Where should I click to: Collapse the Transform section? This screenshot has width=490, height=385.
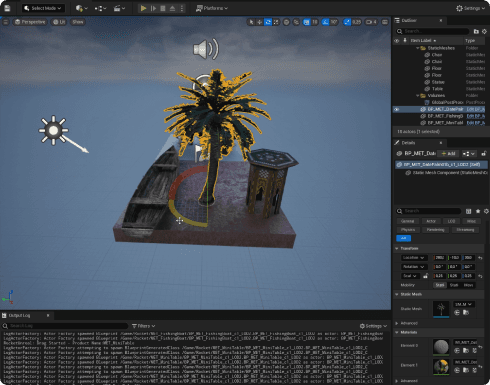pyautogui.click(x=397, y=249)
